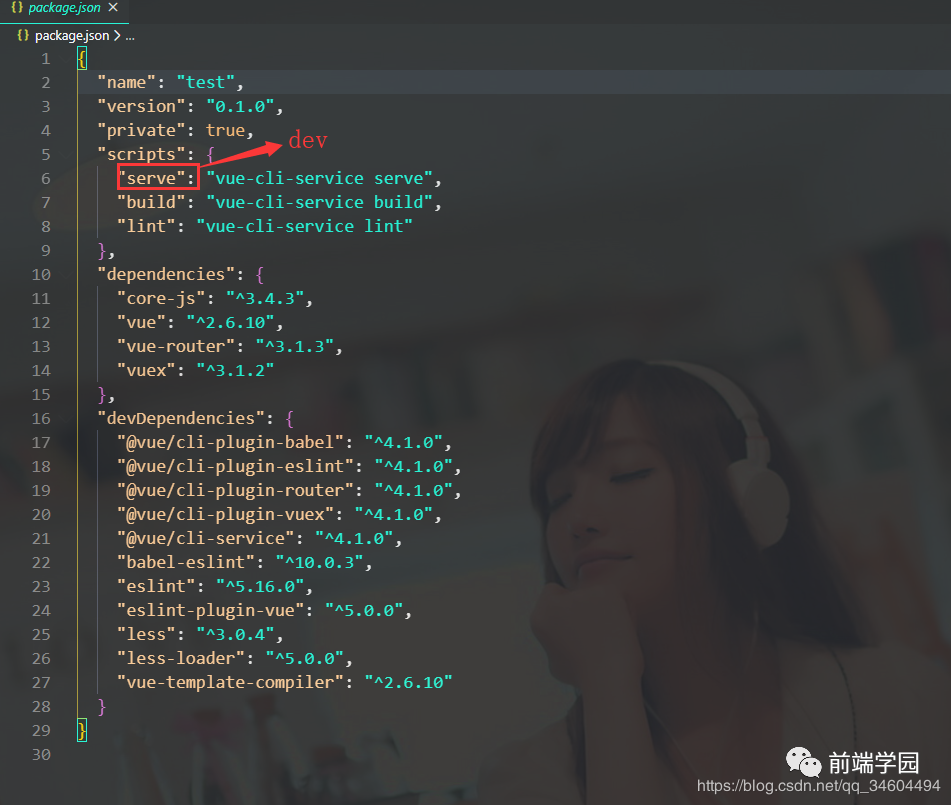Select package.json in the breadcrumb path

pos(71,35)
